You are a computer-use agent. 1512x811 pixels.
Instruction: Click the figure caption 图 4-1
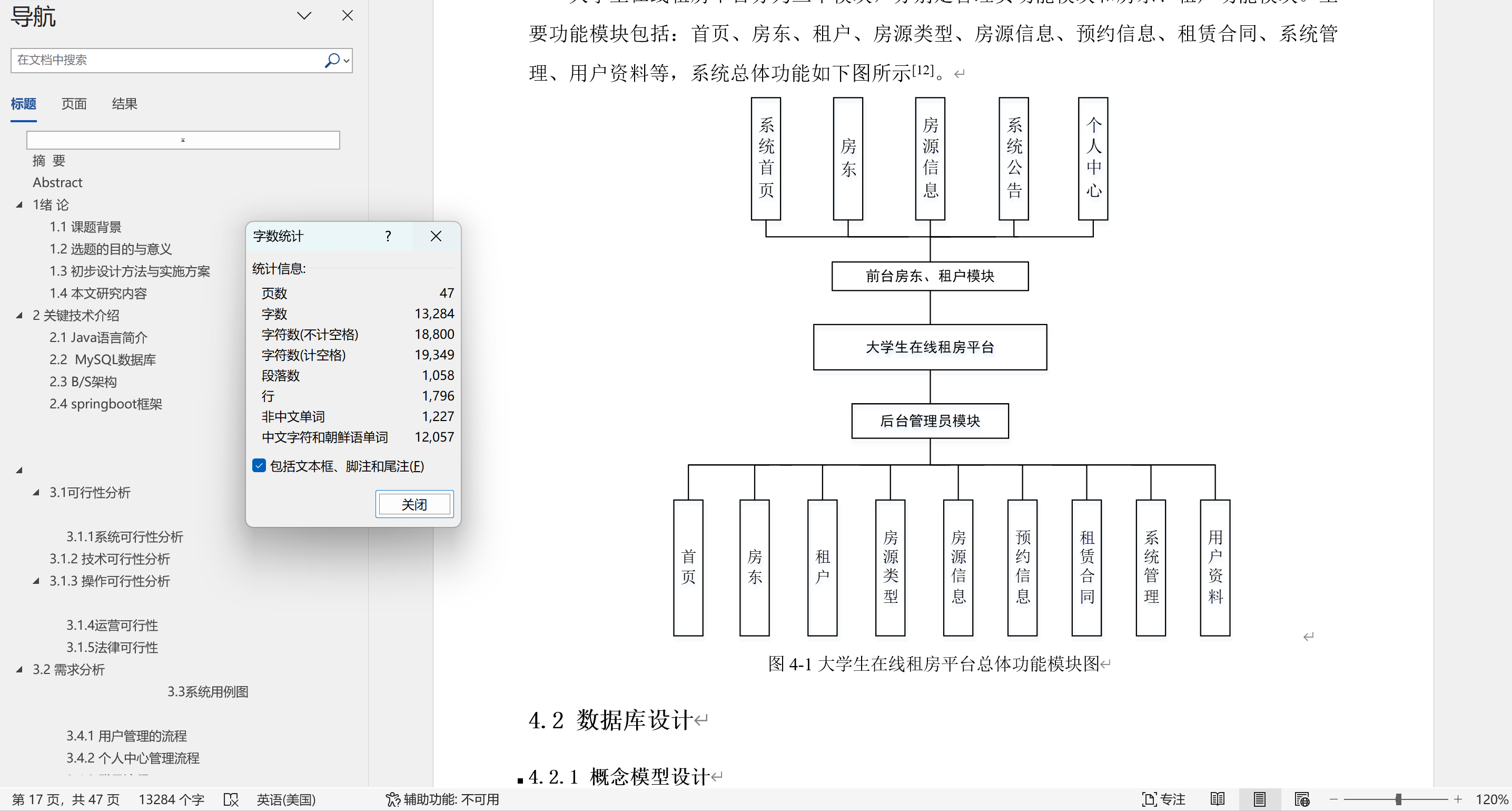pyautogui.click(x=933, y=664)
